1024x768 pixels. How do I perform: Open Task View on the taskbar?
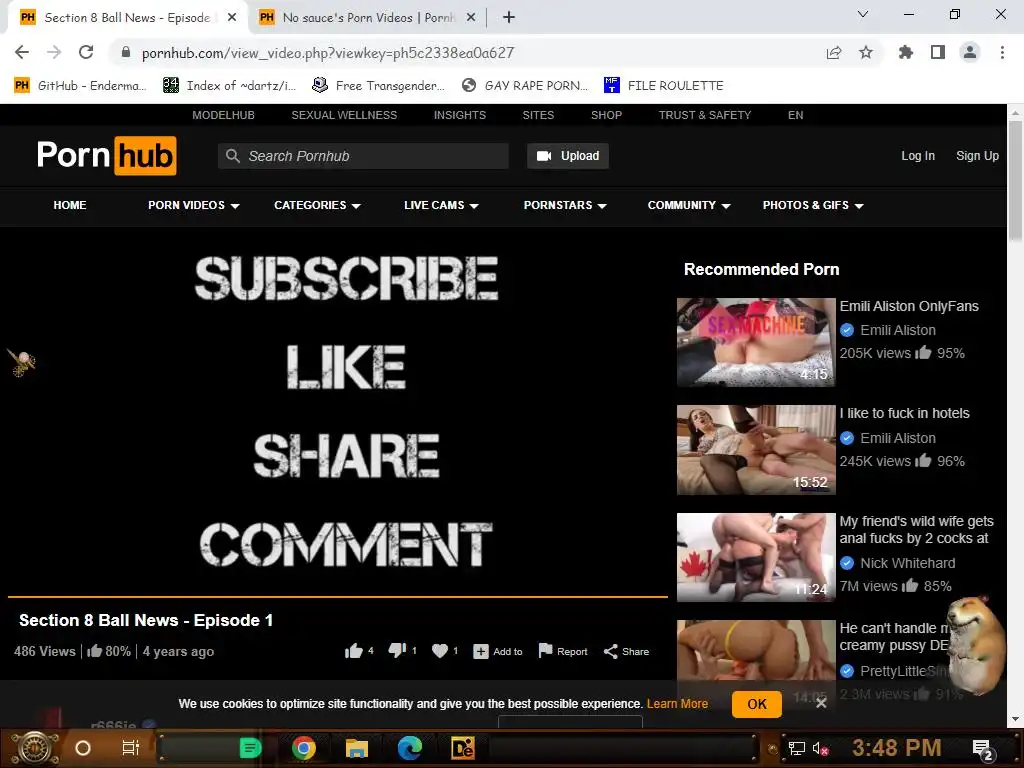click(x=131, y=748)
